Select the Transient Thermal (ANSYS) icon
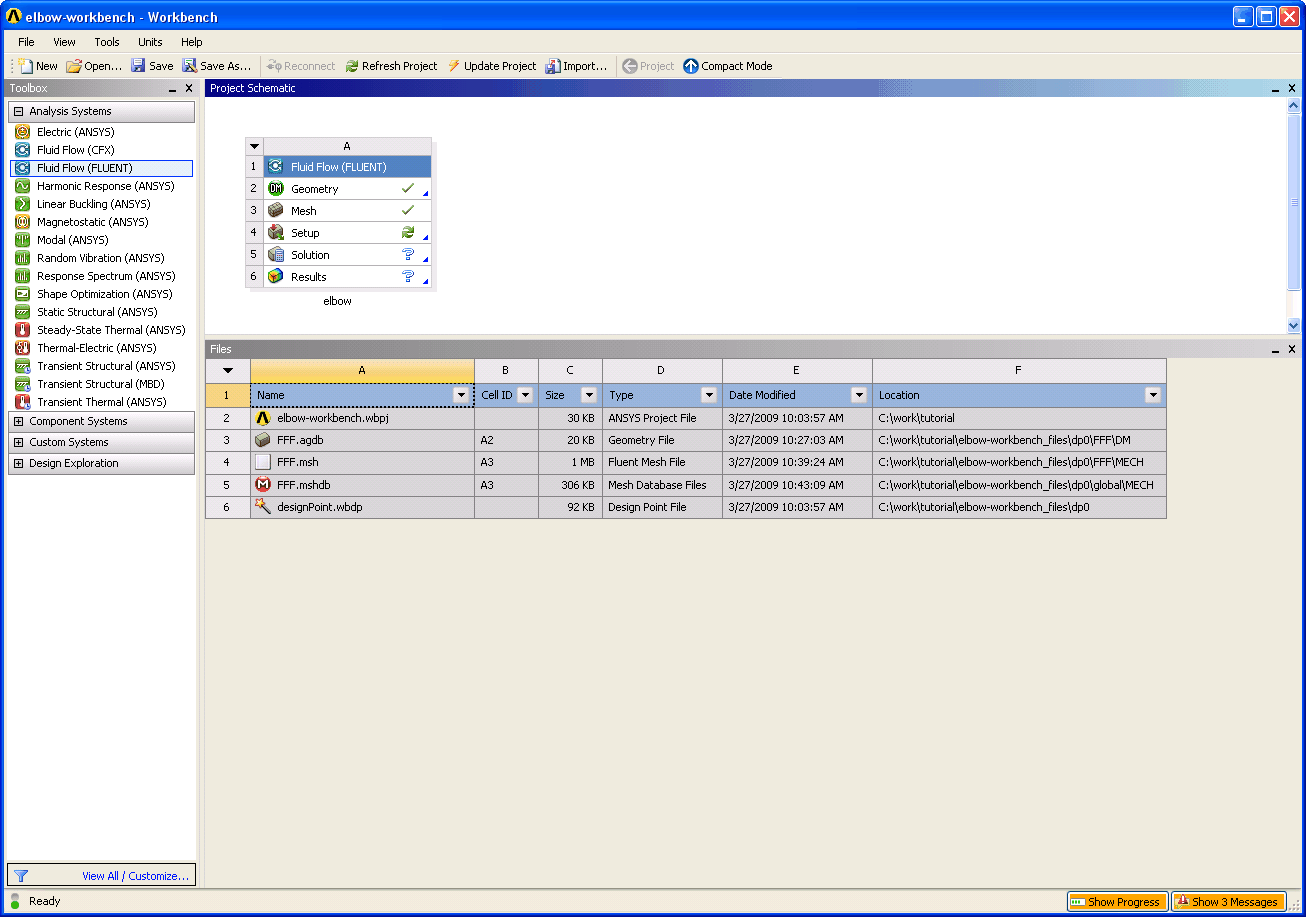Viewport: 1306px width, 917px height. coord(22,402)
